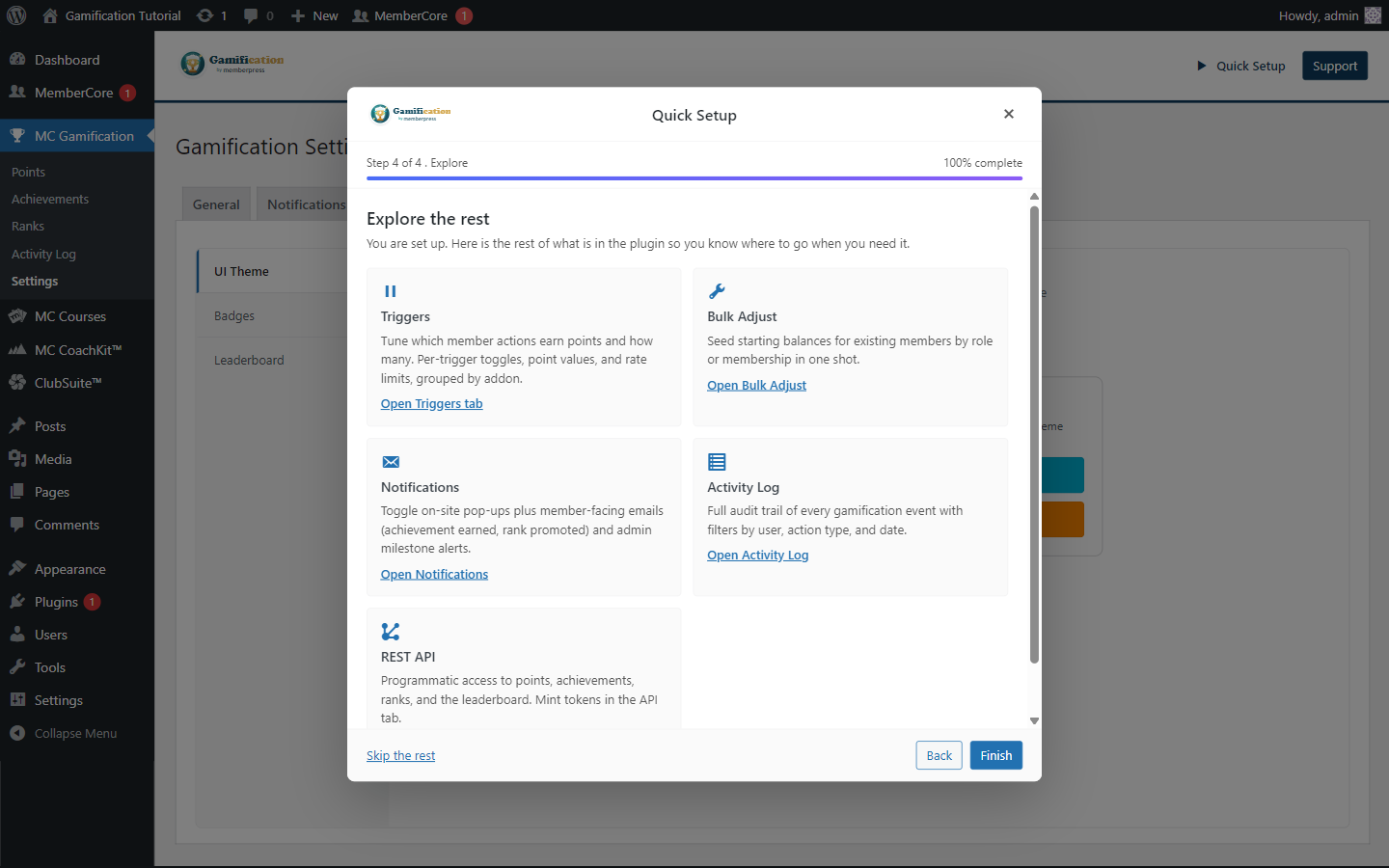Viewport: 1389px width, 868px height.
Task: Follow the Open Triggers tab link
Action: click(x=432, y=404)
